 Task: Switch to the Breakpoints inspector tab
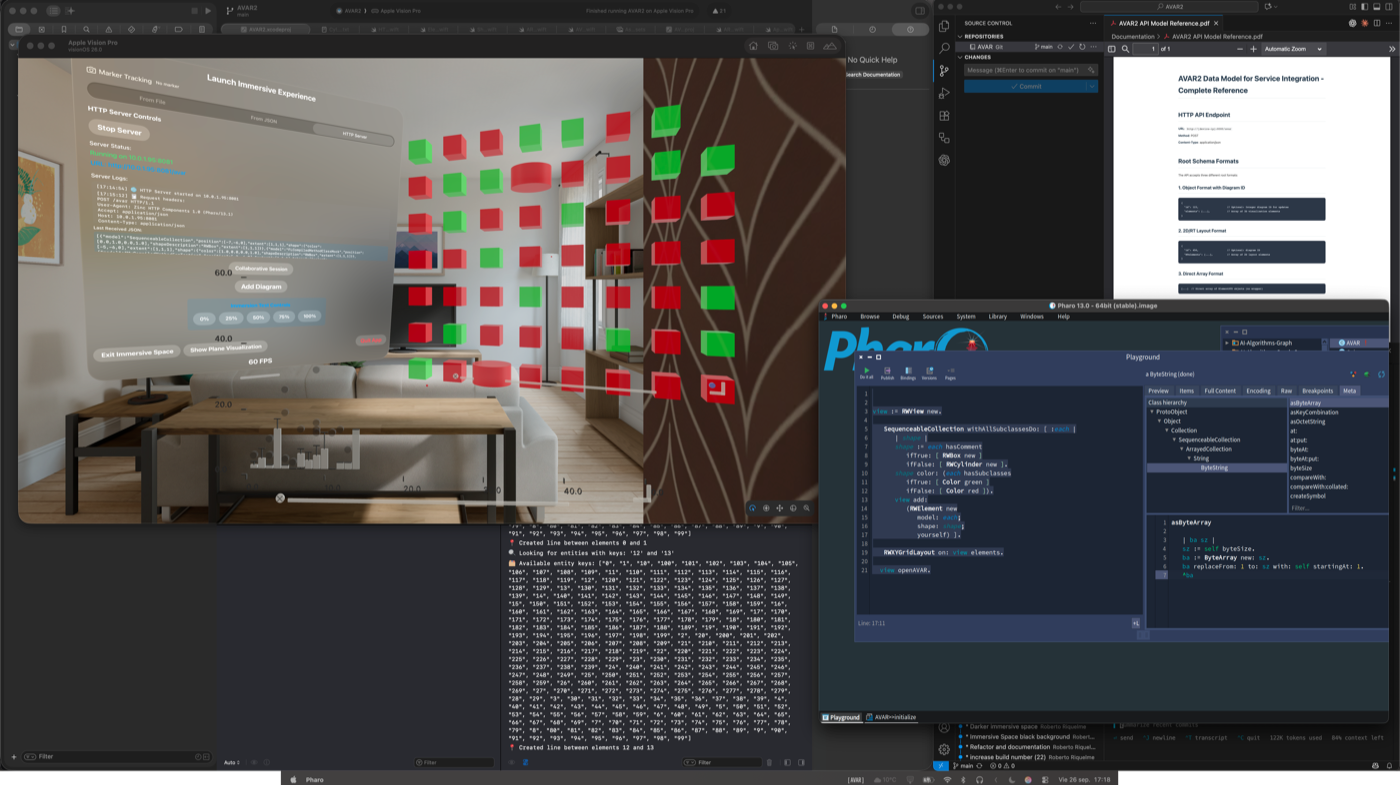[1317, 391]
